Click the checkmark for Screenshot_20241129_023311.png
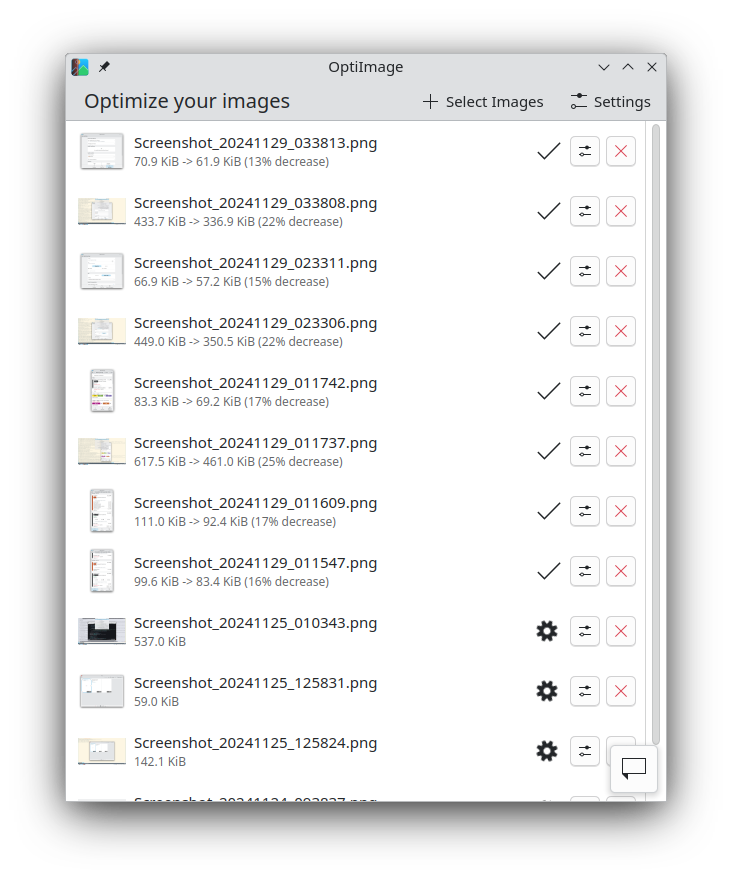 coord(548,271)
